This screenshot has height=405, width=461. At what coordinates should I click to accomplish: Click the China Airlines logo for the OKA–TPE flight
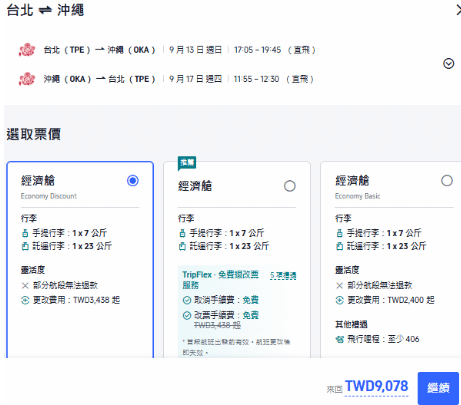pyautogui.click(x=27, y=79)
